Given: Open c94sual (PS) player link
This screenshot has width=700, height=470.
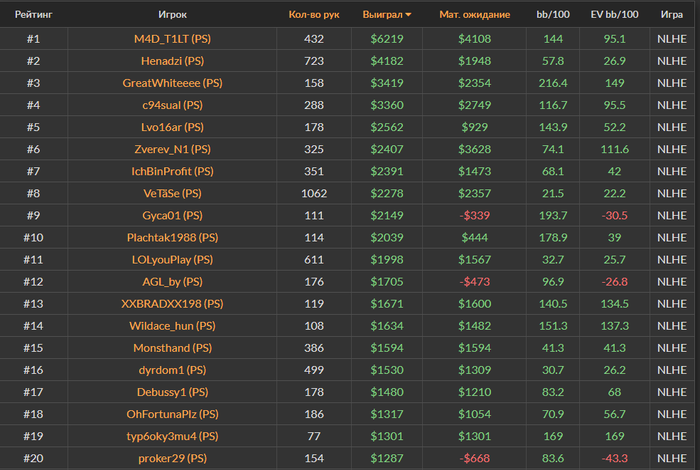Looking at the screenshot, I should click(x=172, y=105).
